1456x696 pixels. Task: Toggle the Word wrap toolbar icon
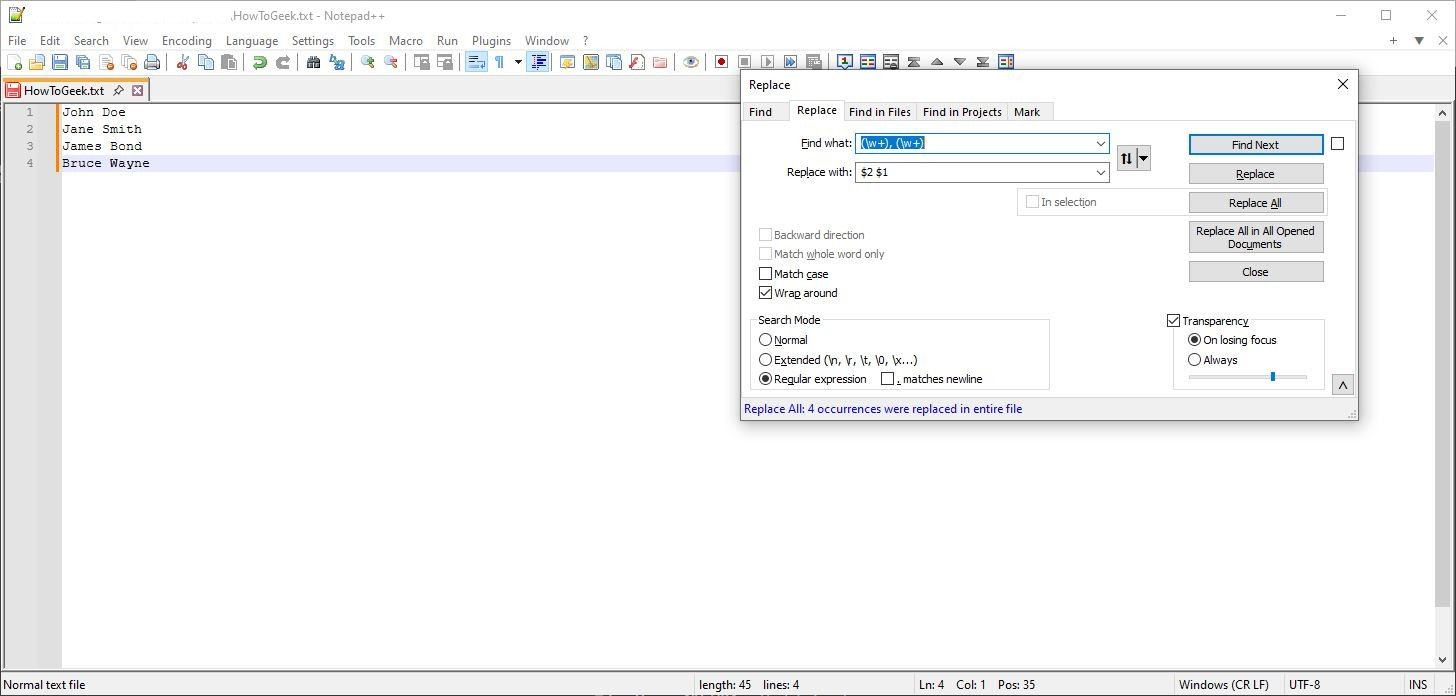(476, 62)
